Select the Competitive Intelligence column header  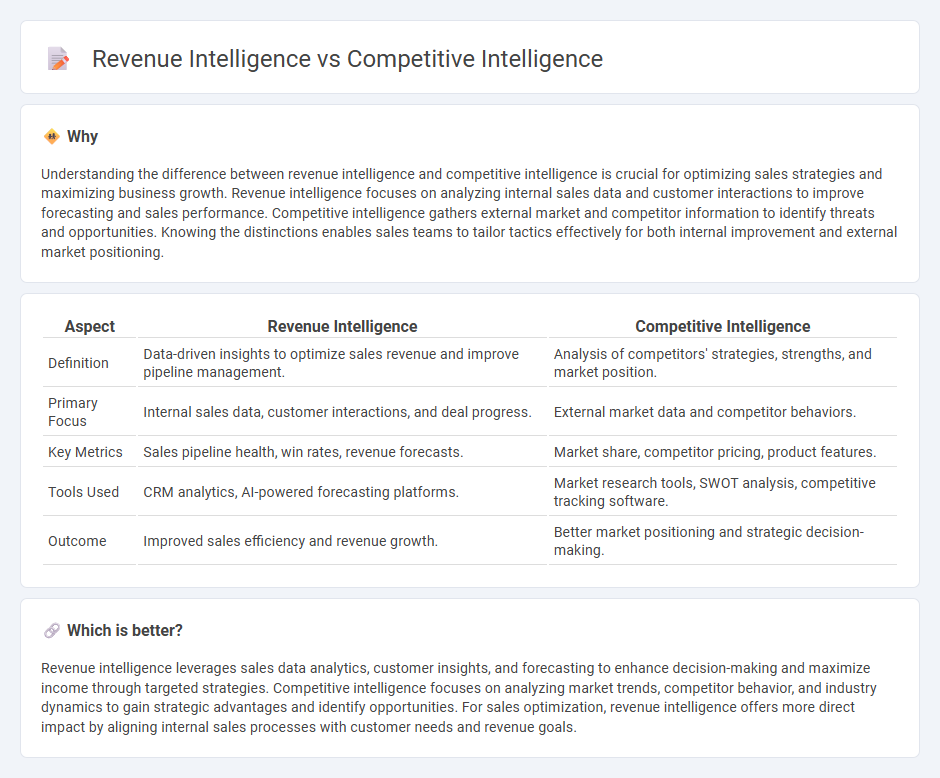[x=722, y=326]
